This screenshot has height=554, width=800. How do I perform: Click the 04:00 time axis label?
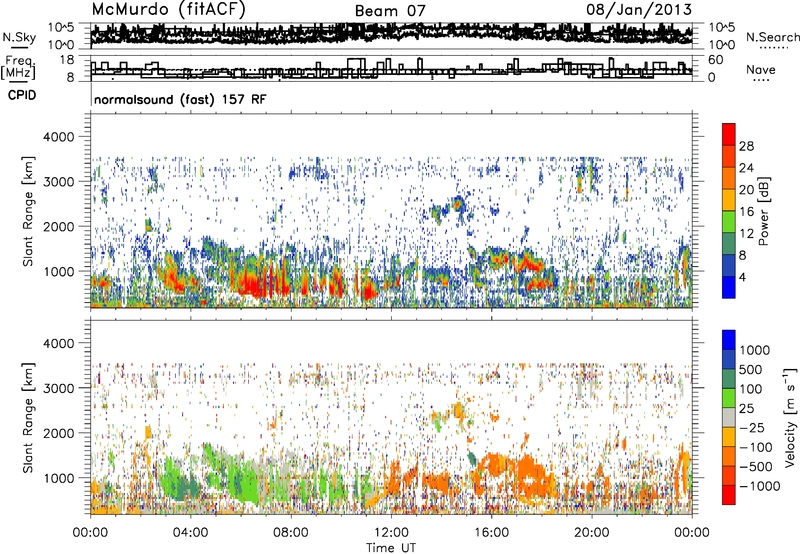pyautogui.click(x=190, y=533)
